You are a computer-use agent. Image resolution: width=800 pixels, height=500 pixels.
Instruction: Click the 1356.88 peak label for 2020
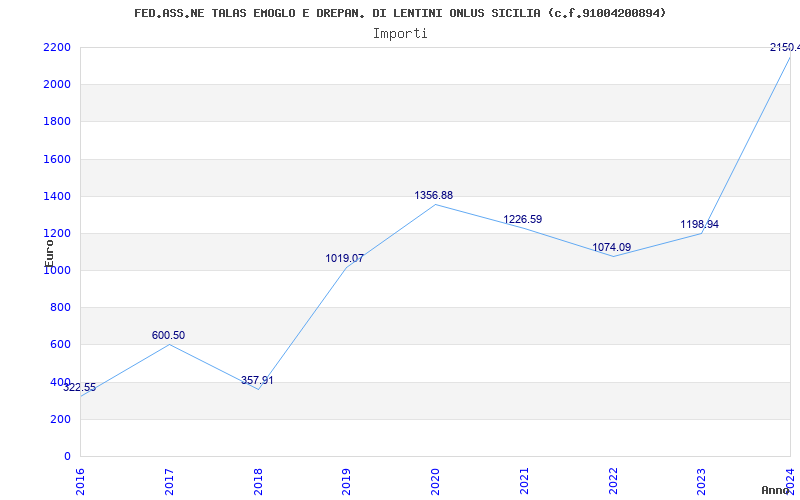[x=434, y=195]
